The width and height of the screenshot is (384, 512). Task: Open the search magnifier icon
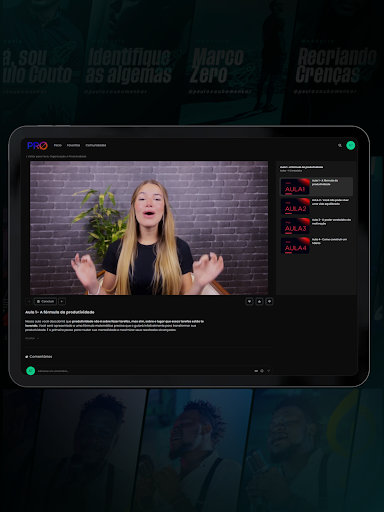coord(340,145)
